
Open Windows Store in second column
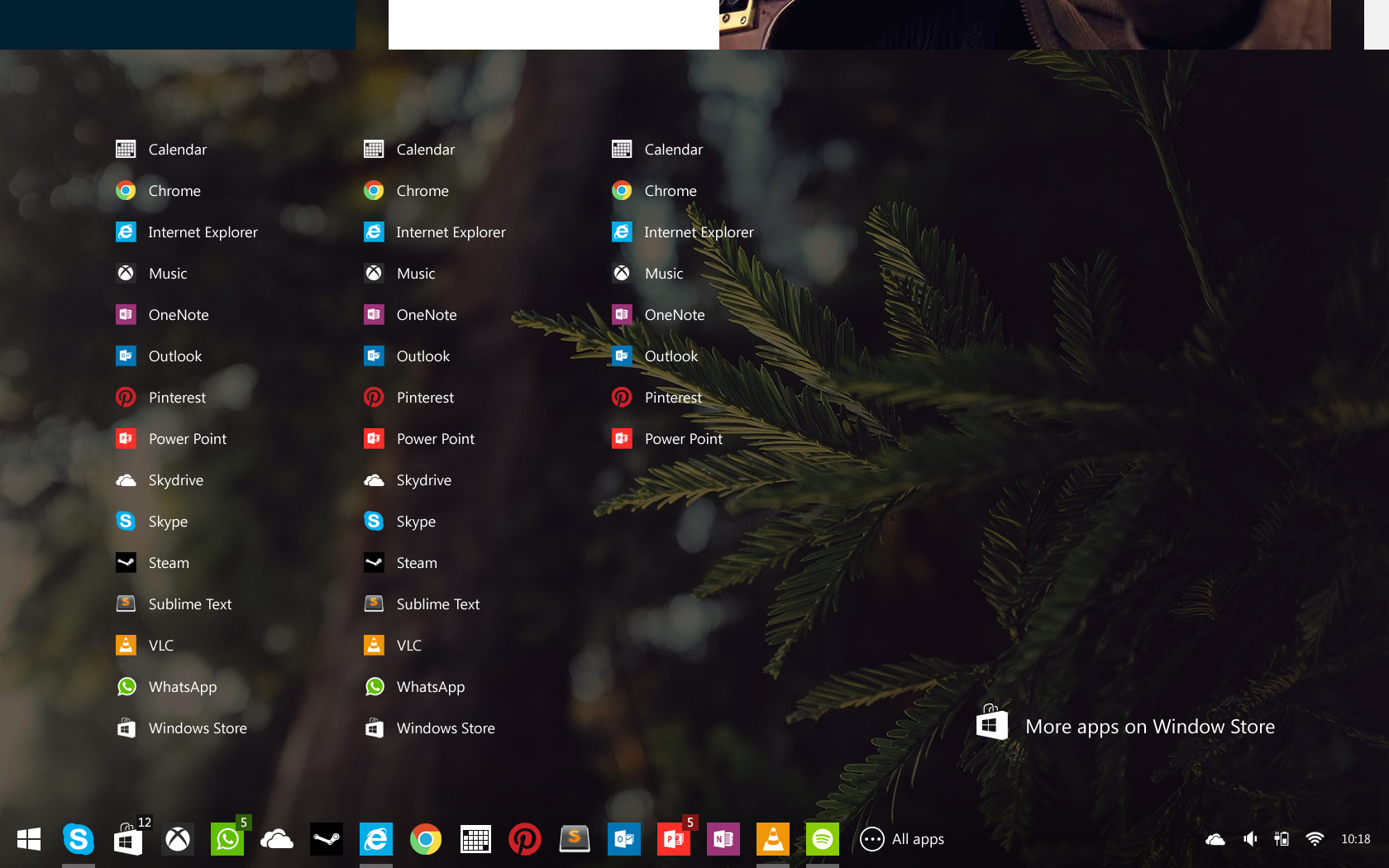point(429,727)
